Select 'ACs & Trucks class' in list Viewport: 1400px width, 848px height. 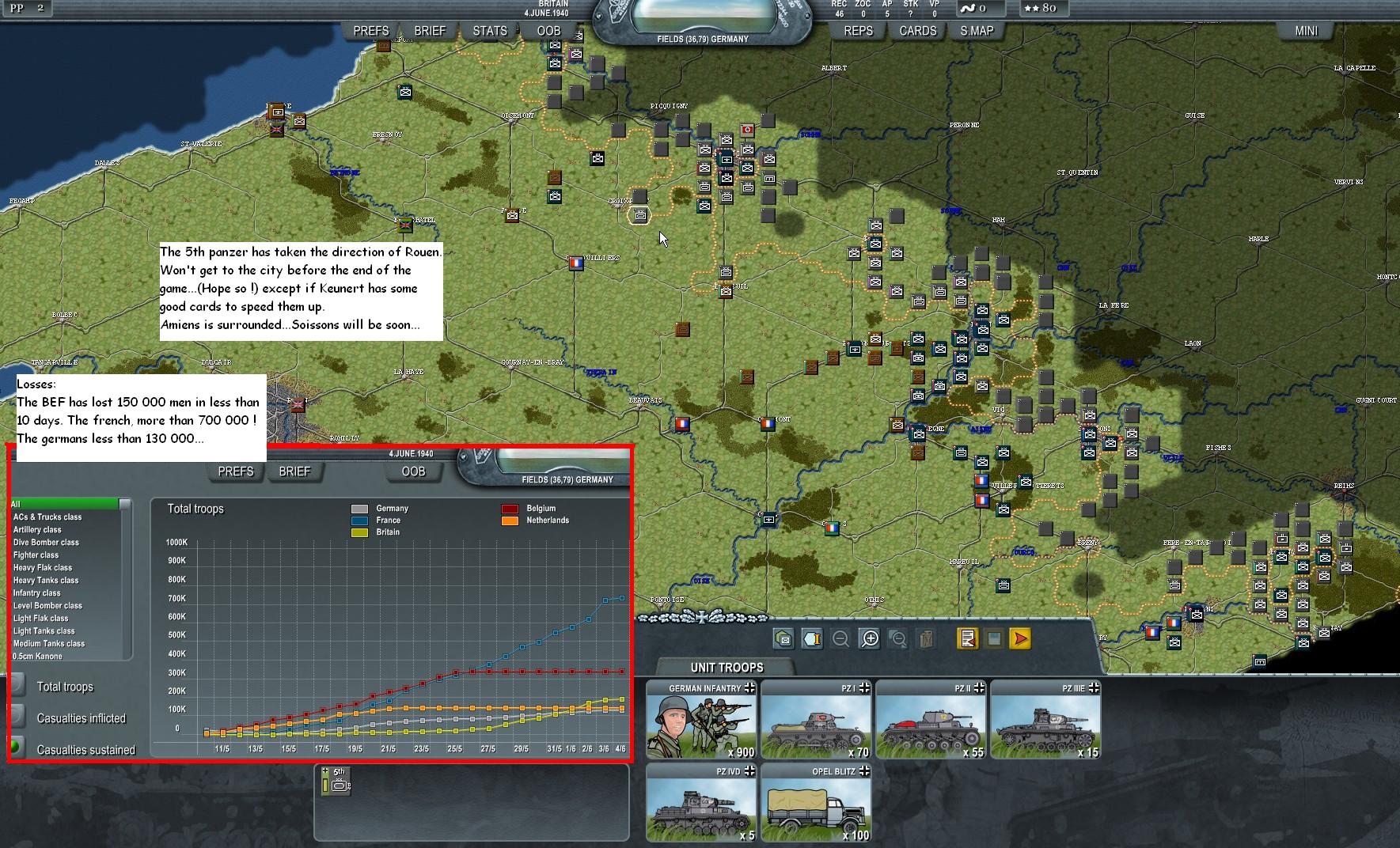point(65,517)
